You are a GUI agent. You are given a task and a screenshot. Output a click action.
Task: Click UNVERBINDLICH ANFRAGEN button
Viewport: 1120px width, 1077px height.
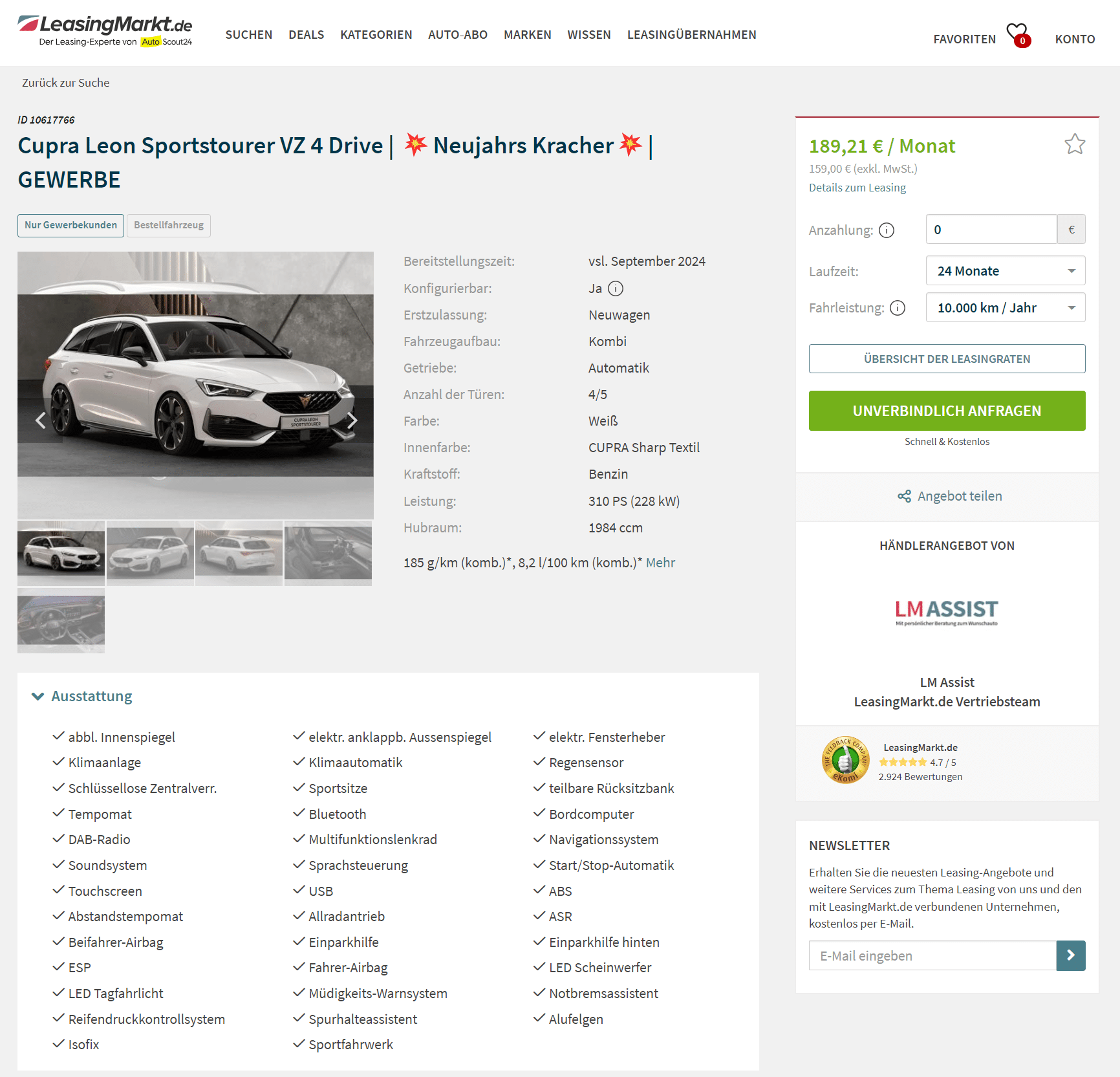(947, 411)
